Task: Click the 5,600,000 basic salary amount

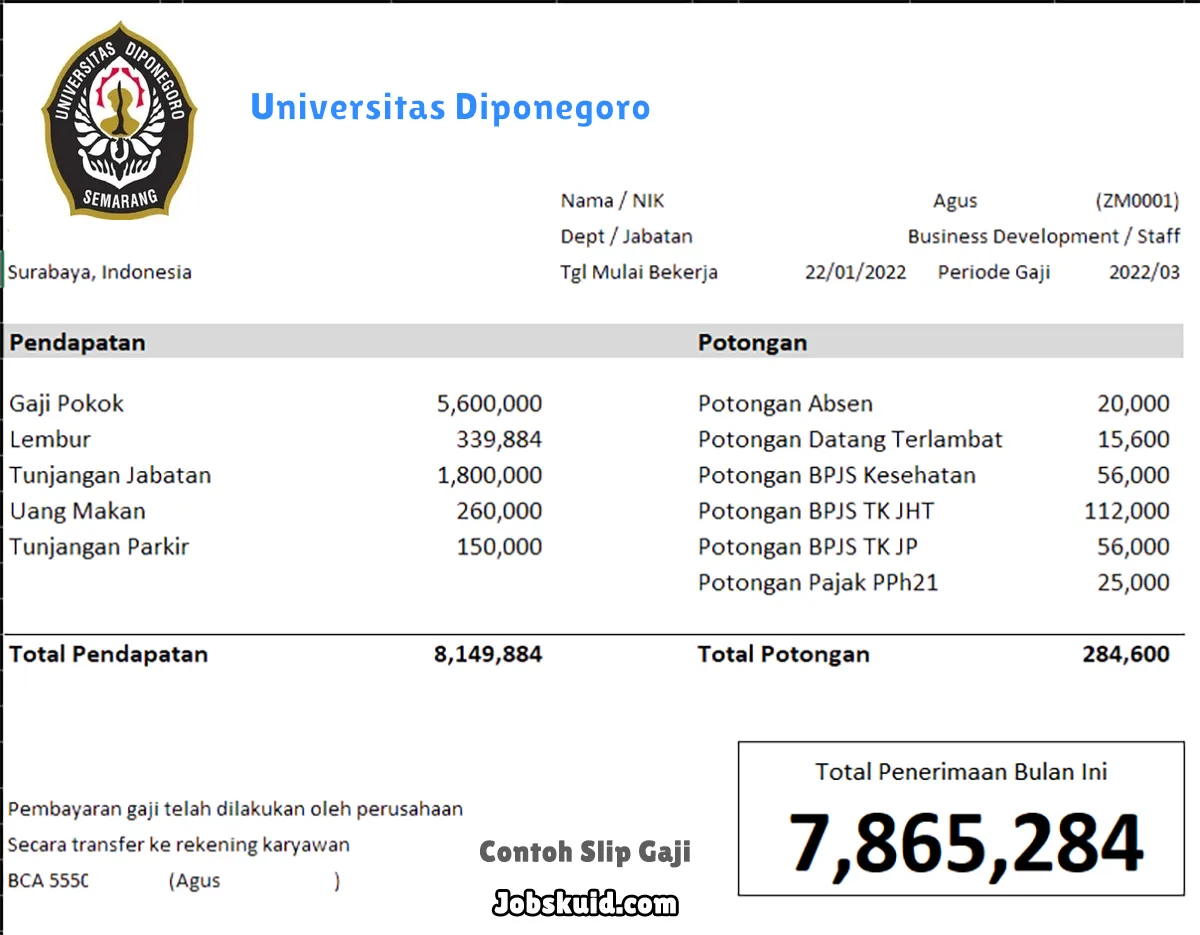Action: pos(489,403)
